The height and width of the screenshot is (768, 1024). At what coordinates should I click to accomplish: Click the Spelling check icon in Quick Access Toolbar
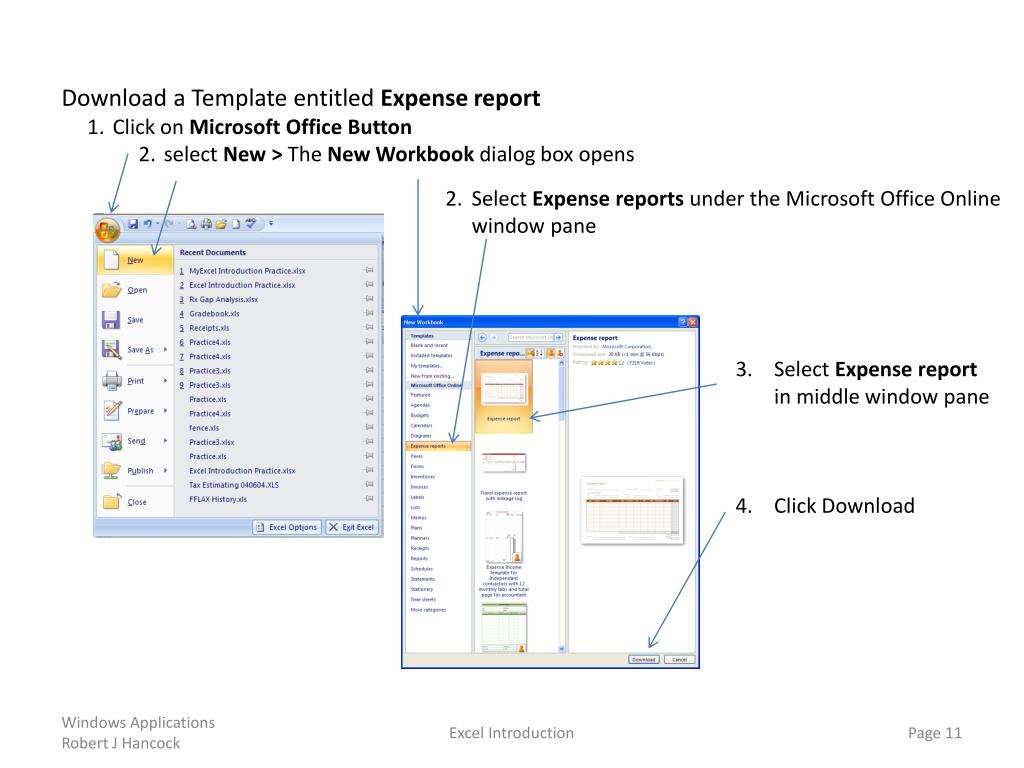coord(251,224)
